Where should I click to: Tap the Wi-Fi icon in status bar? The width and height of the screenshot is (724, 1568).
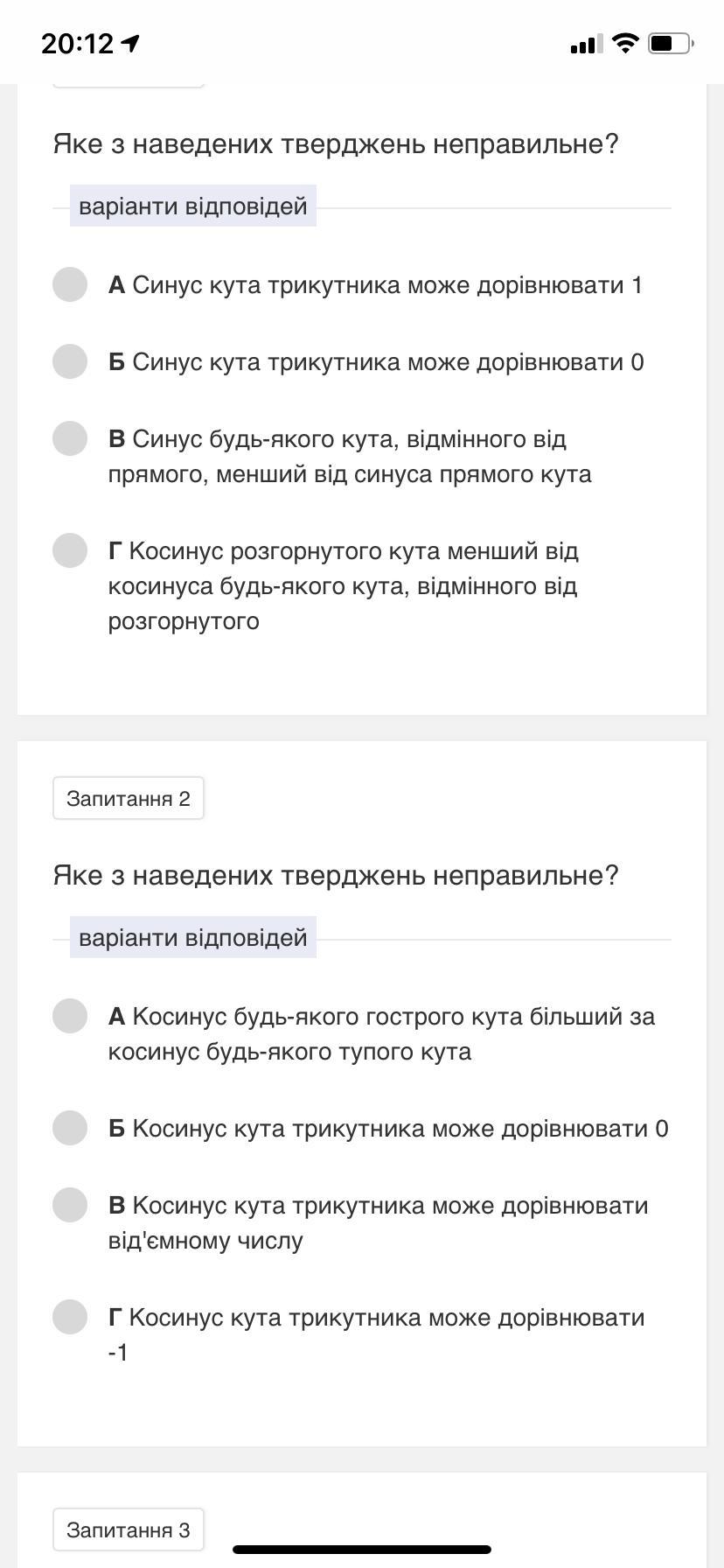[625, 43]
